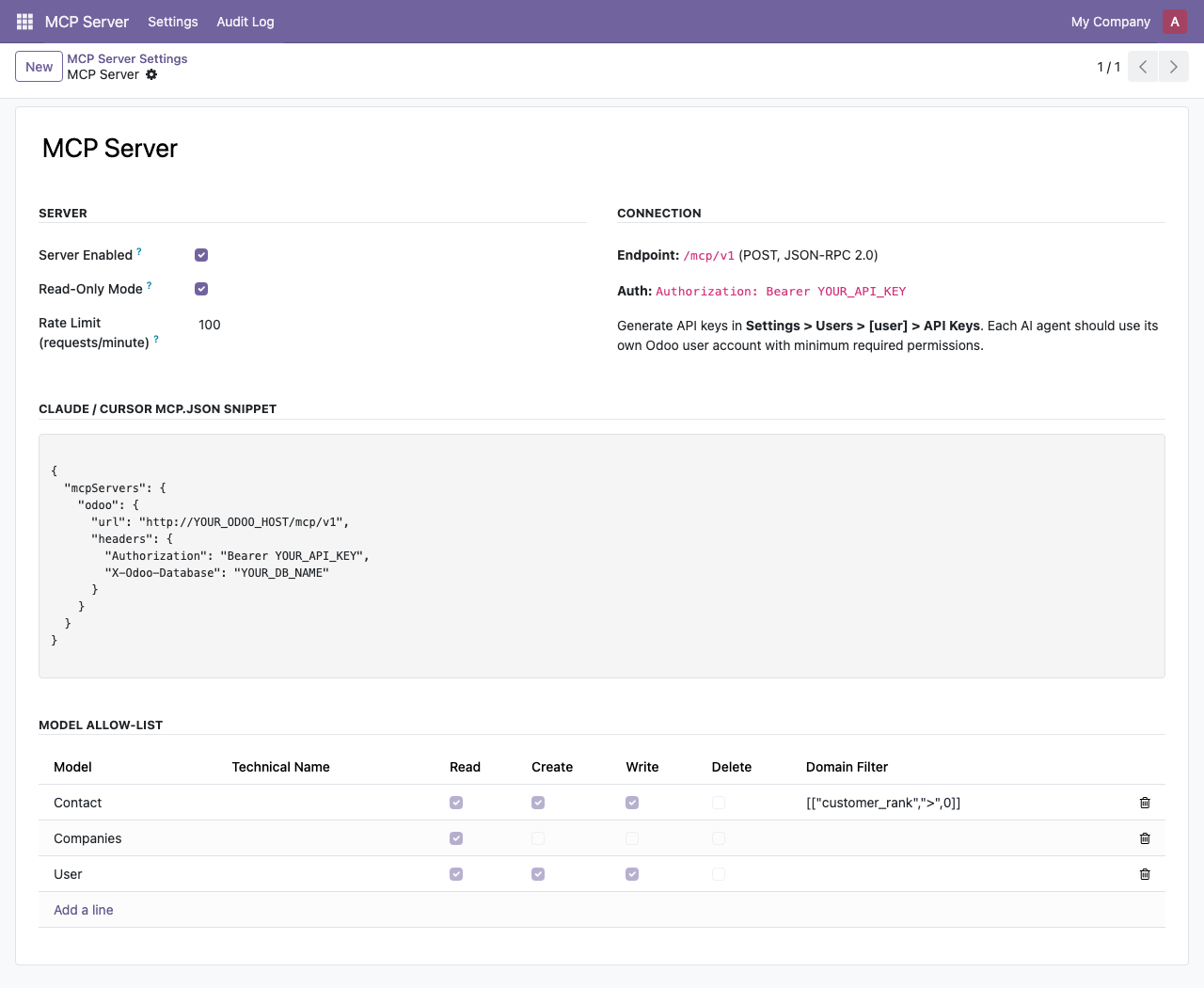Open the Settings menu

click(173, 22)
